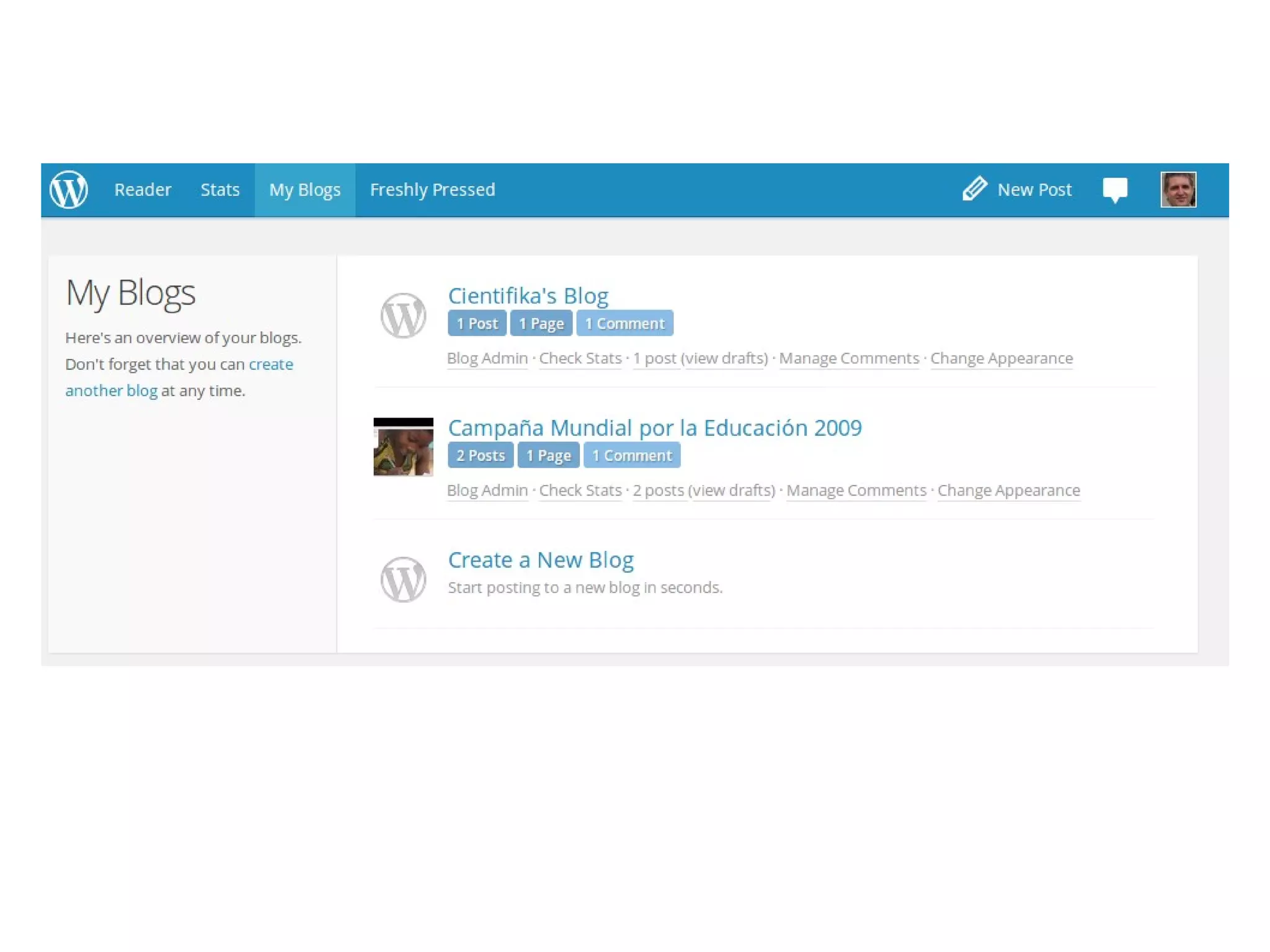Click the 1 Post badge for Cientifika's Blog
The width and height of the screenshot is (1270, 952).
pyautogui.click(x=476, y=323)
